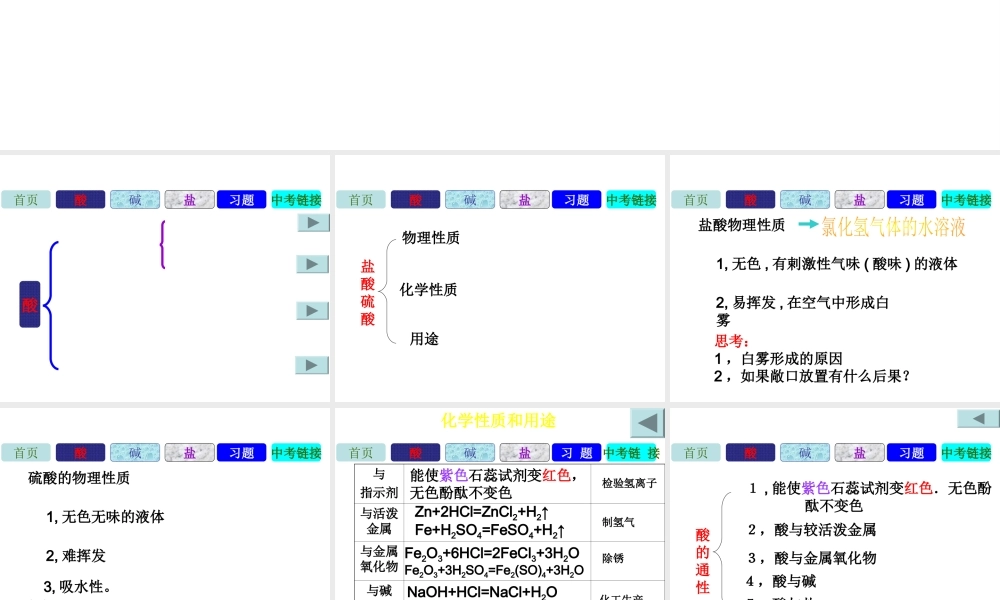Image resolution: width=1000 pixels, height=600 pixels.
Task: Open 中考链接 on the 盐酸物理性质 slide
Action: click(x=967, y=200)
